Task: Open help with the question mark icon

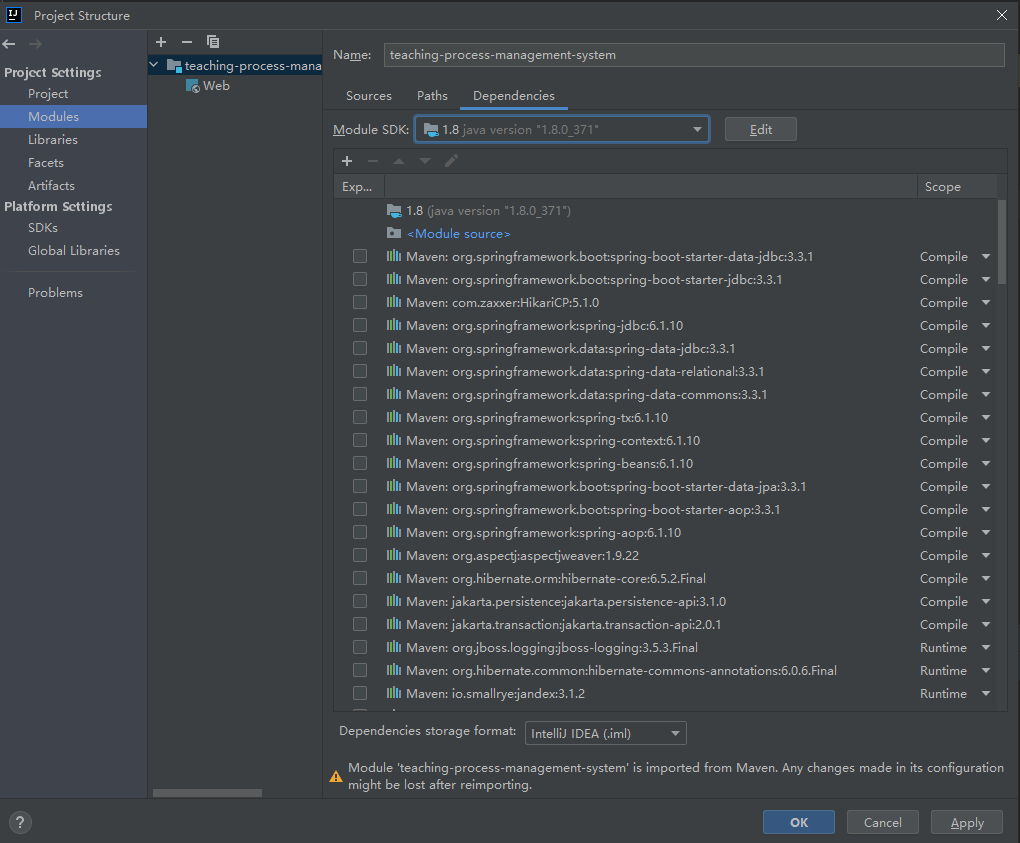Action: point(20,822)
